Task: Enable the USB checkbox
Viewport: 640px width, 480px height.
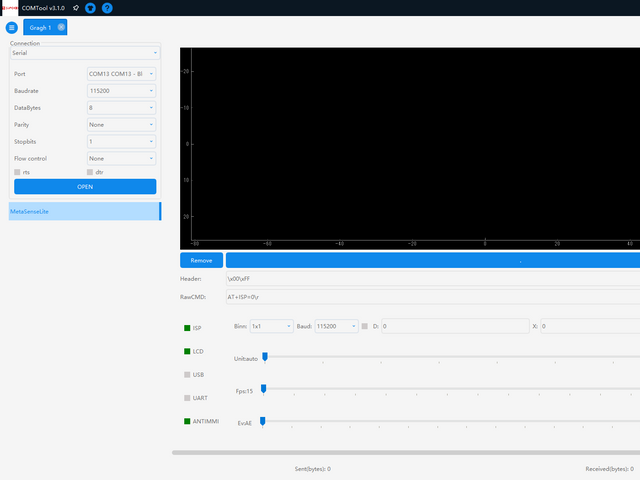Action: point(187,375)
